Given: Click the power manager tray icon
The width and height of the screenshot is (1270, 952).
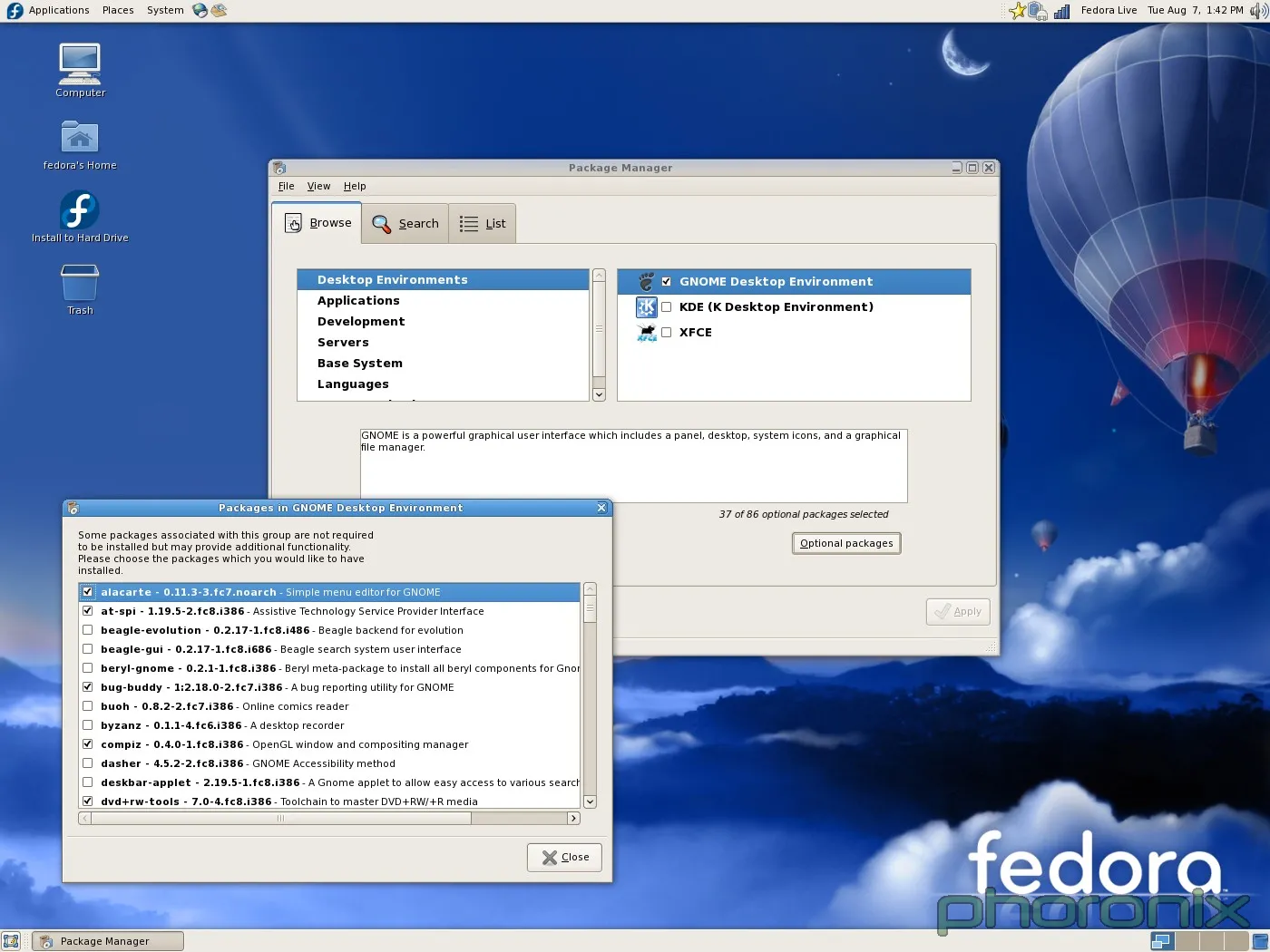Looking at the screenshot, I should (x=1038, y=11).
